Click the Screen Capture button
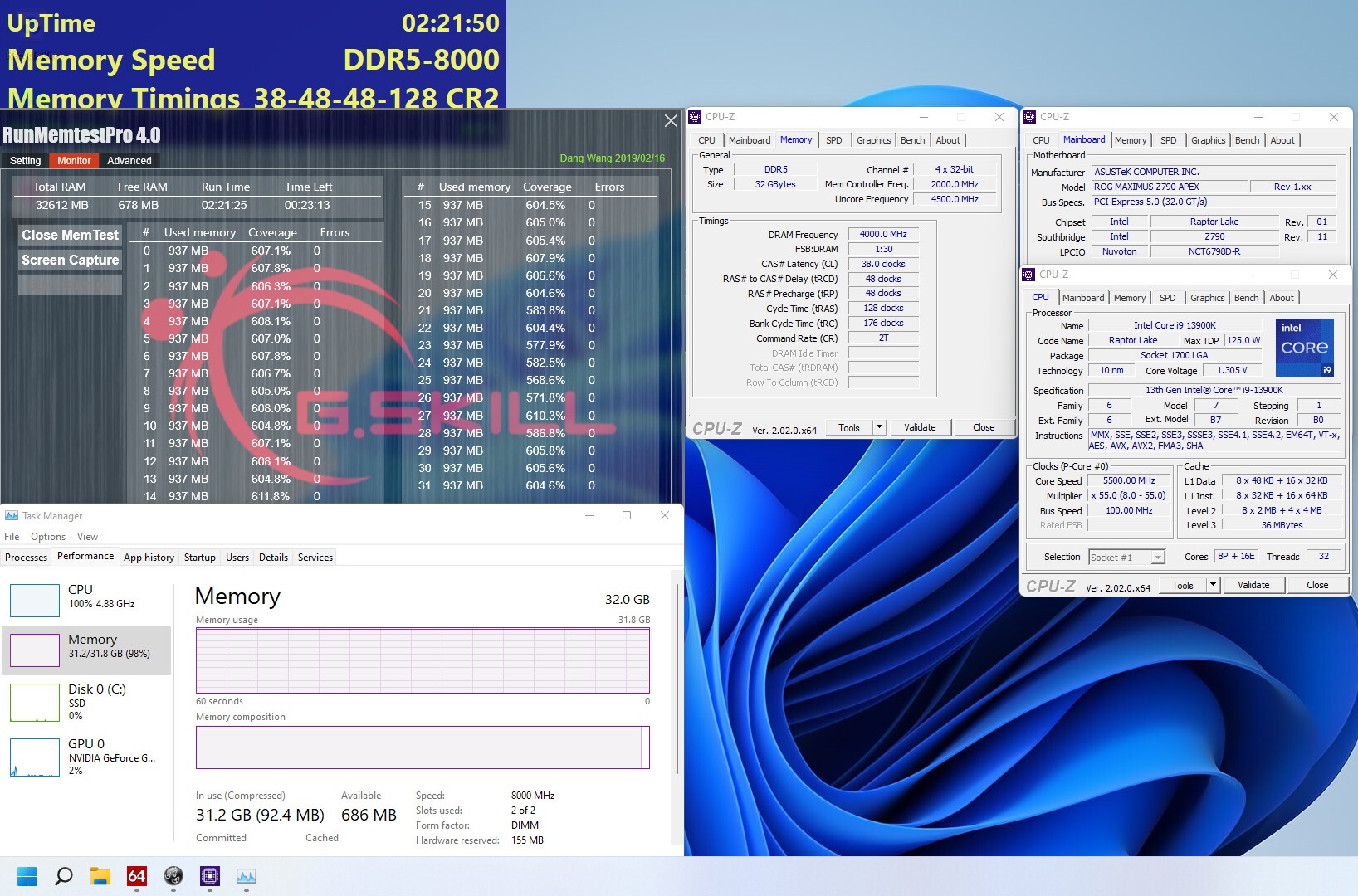The image size is (1358, 896). [70, 260]
